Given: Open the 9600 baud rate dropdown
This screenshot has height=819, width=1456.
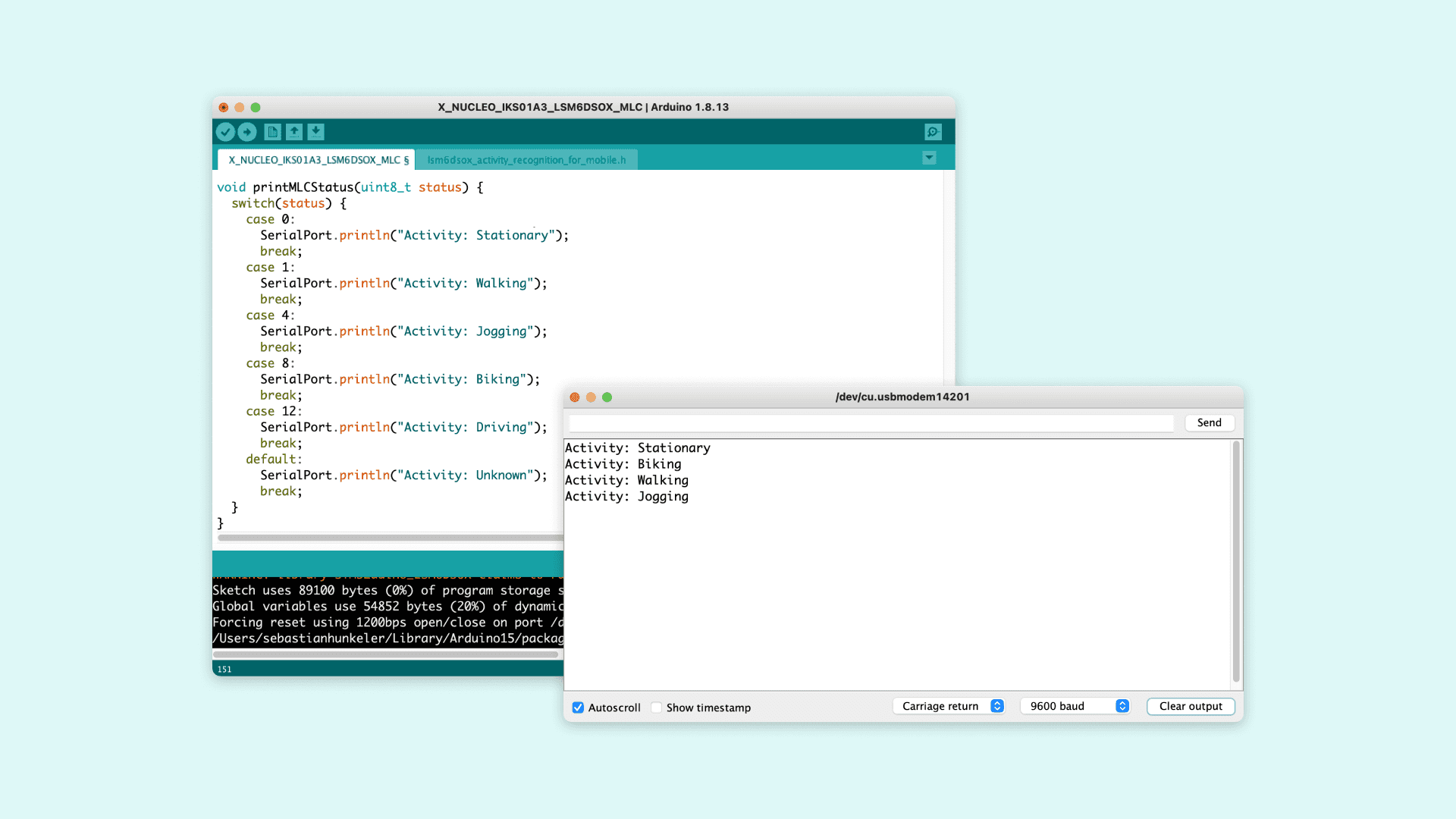Looking at the screenshot, I should (1075, 706).
